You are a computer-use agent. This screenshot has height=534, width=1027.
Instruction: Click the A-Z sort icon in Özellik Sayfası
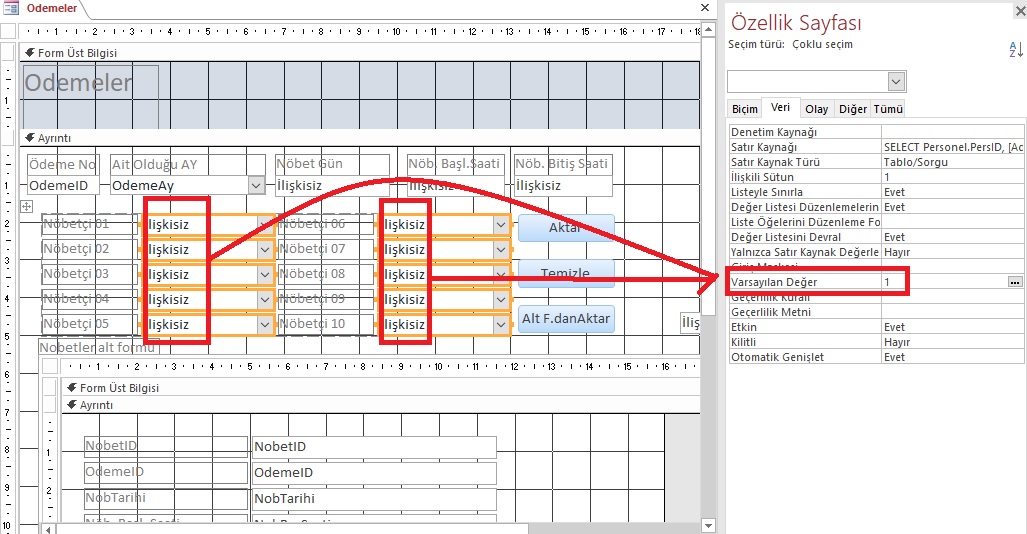(1016, 49)
